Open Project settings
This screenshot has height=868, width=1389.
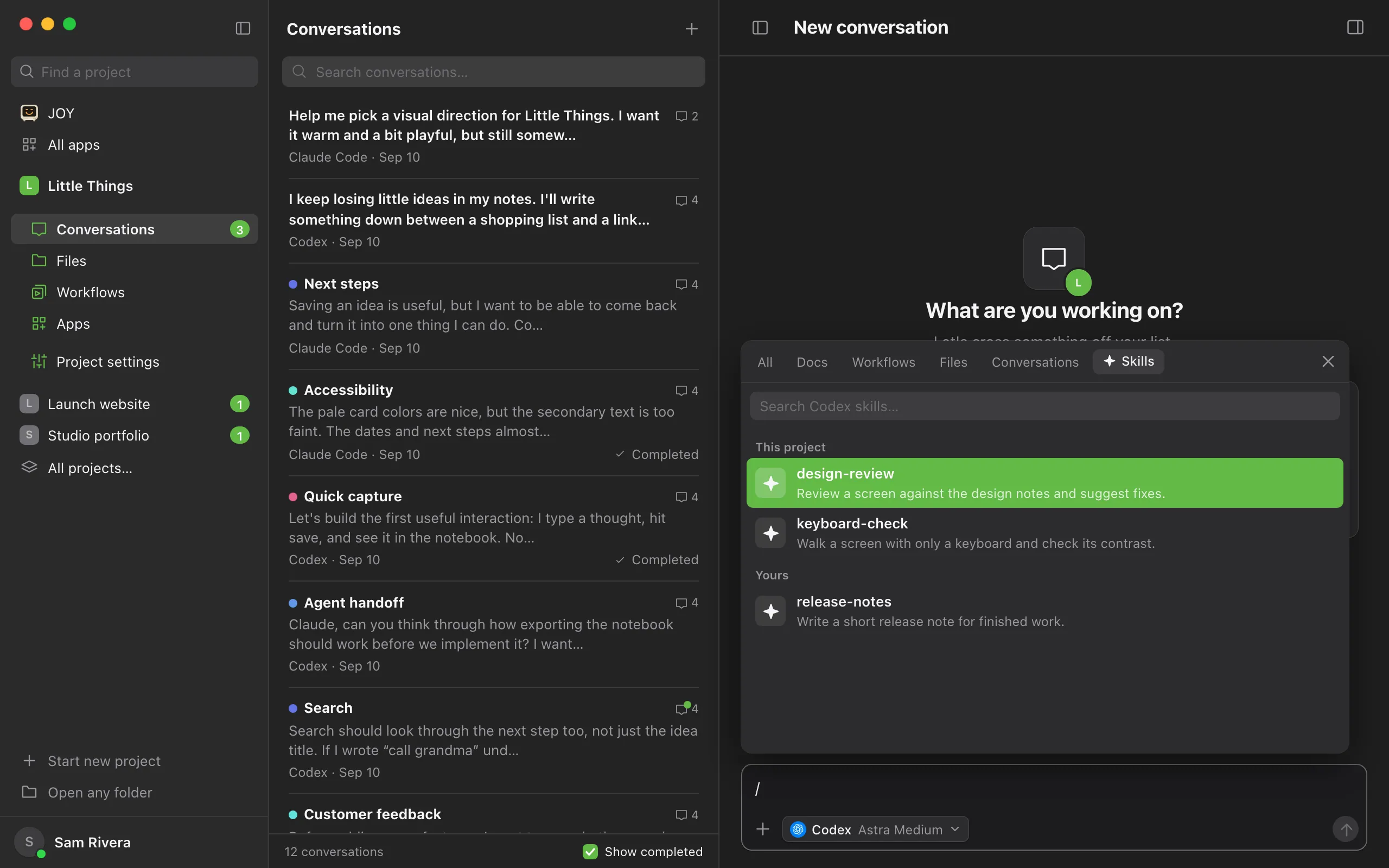135,362
